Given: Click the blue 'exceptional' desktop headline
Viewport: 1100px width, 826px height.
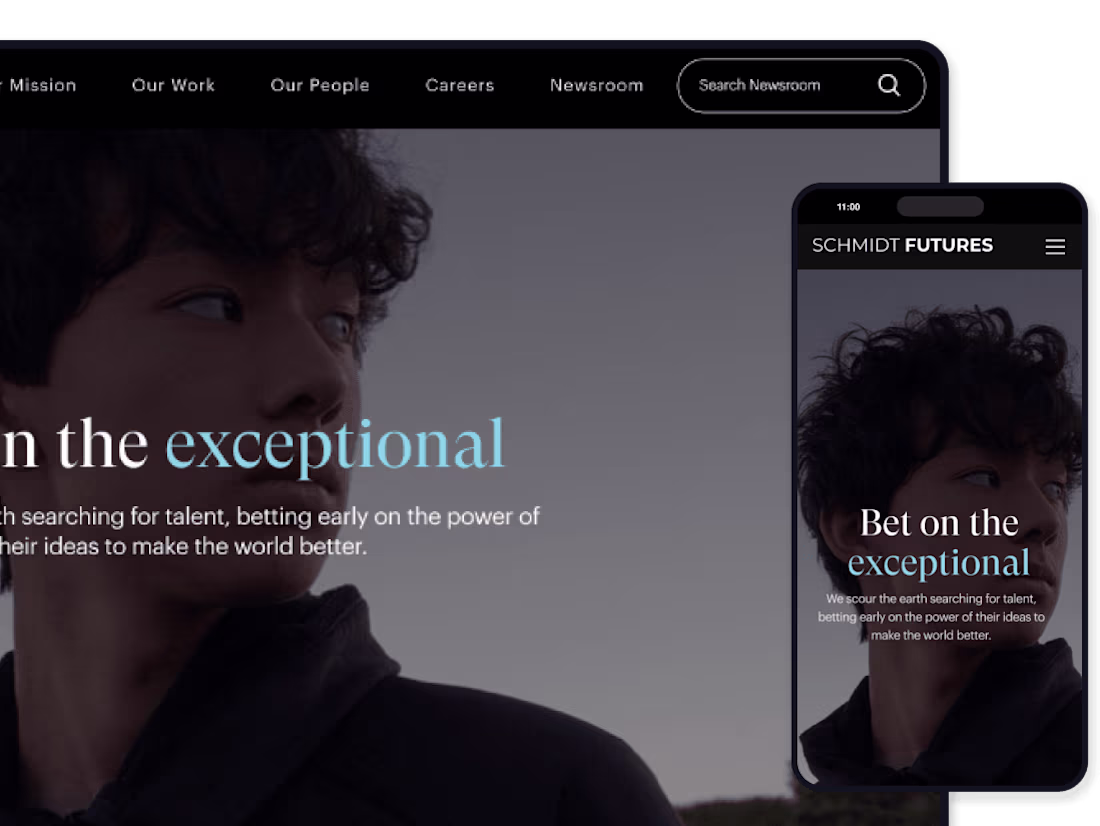Looking at the screenshot, I should pos(335,445).
